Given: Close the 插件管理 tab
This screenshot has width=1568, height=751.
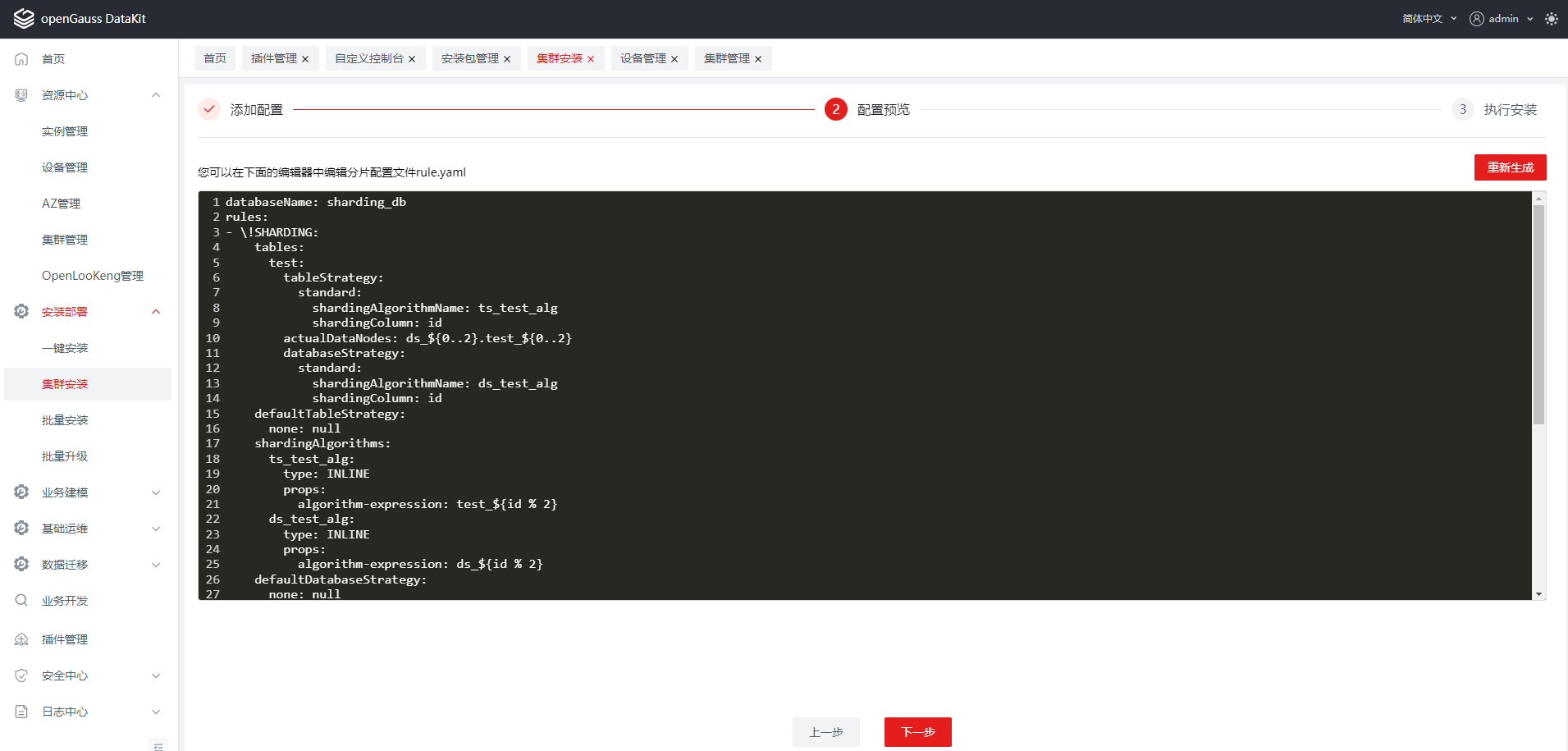Looking at the screenshot, I should click(305, 59).
